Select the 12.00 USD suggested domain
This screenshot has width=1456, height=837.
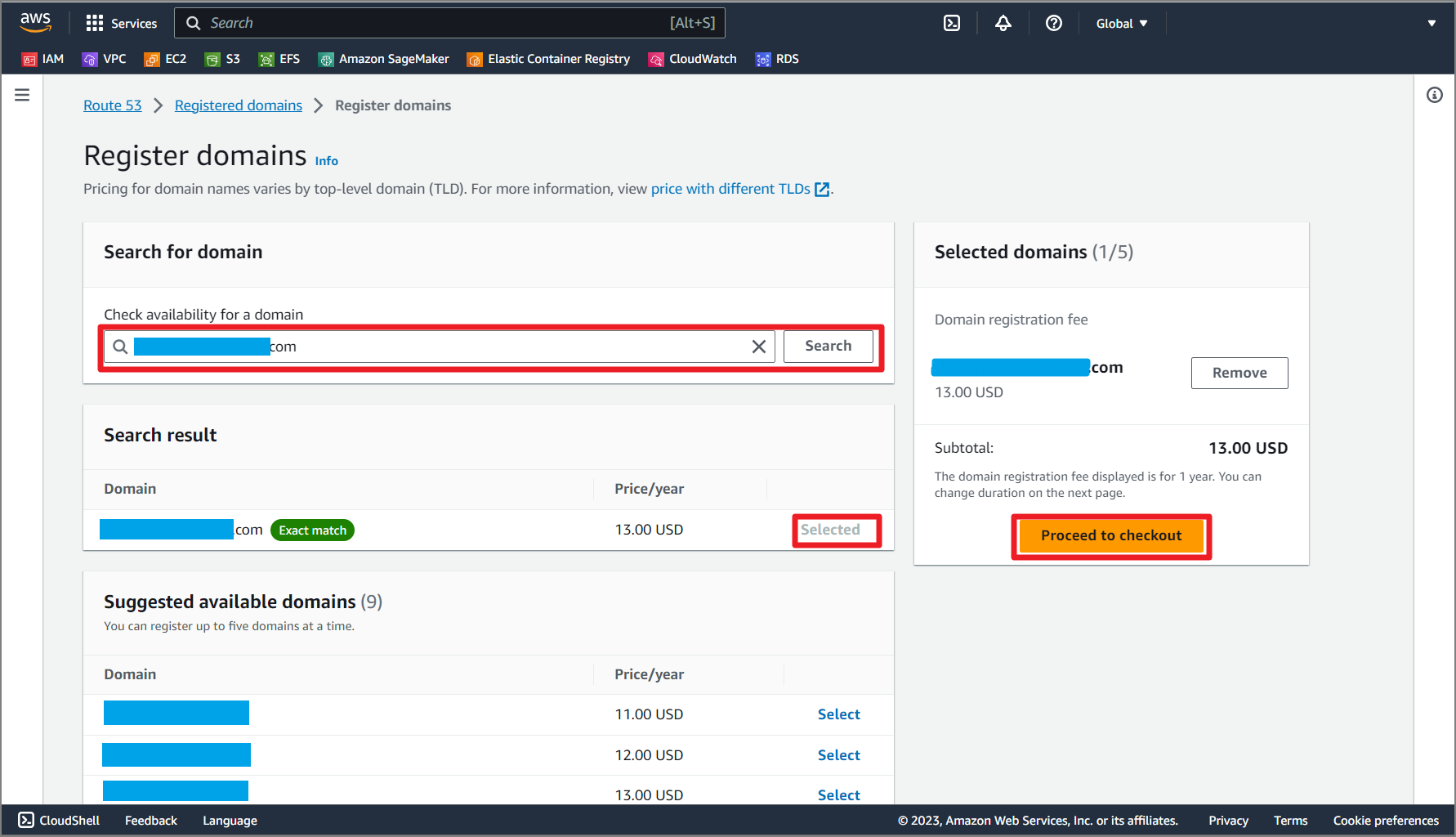point(839,755)
